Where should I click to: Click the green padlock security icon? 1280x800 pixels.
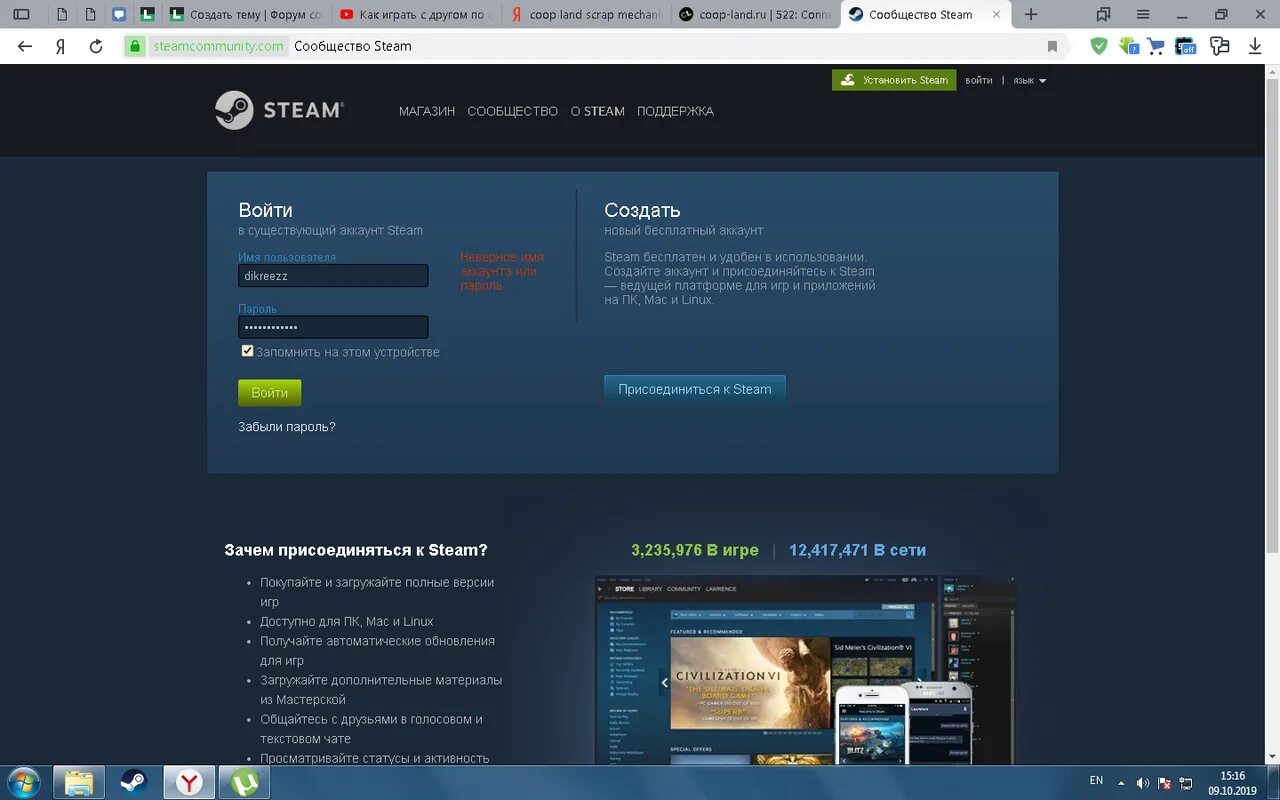click(x=135, y=46)
